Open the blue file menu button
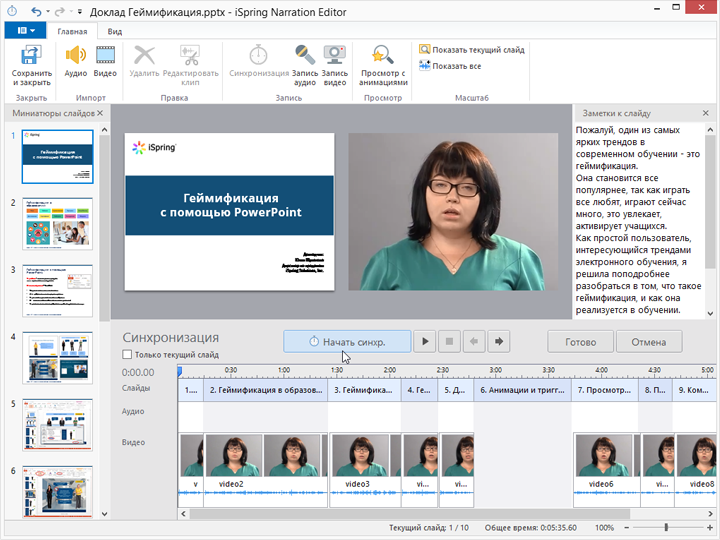Image resolution: width=720 pixels, height=540 pixels. [x=25, y=30]
